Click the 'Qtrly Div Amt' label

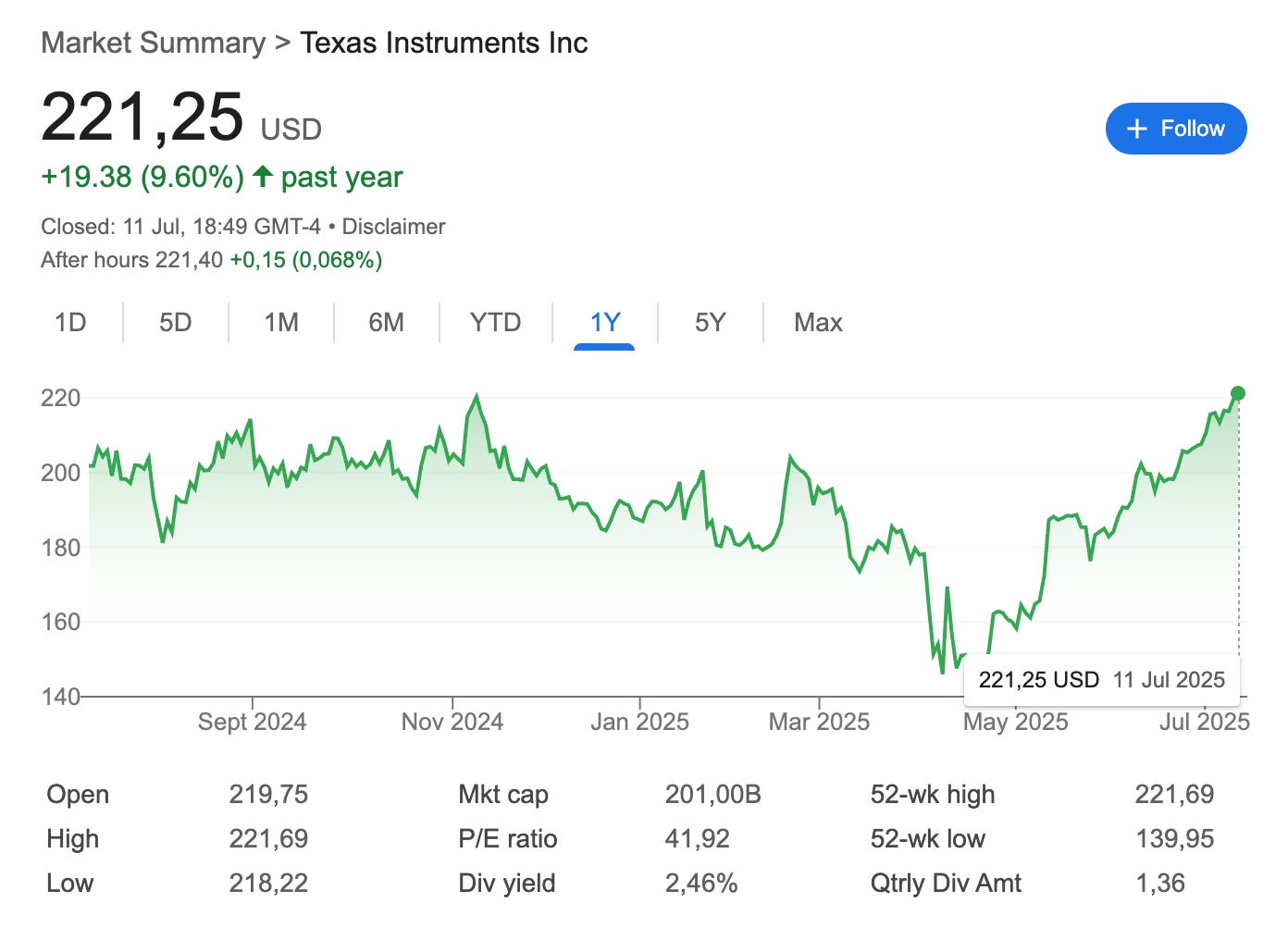point(946,884)
